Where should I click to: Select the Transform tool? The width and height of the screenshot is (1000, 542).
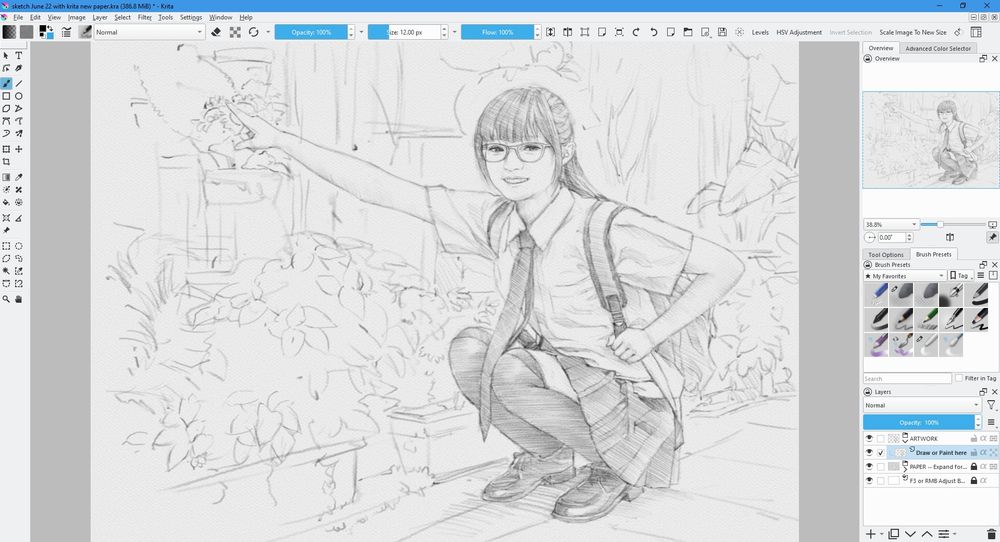[x=6, y=149]
